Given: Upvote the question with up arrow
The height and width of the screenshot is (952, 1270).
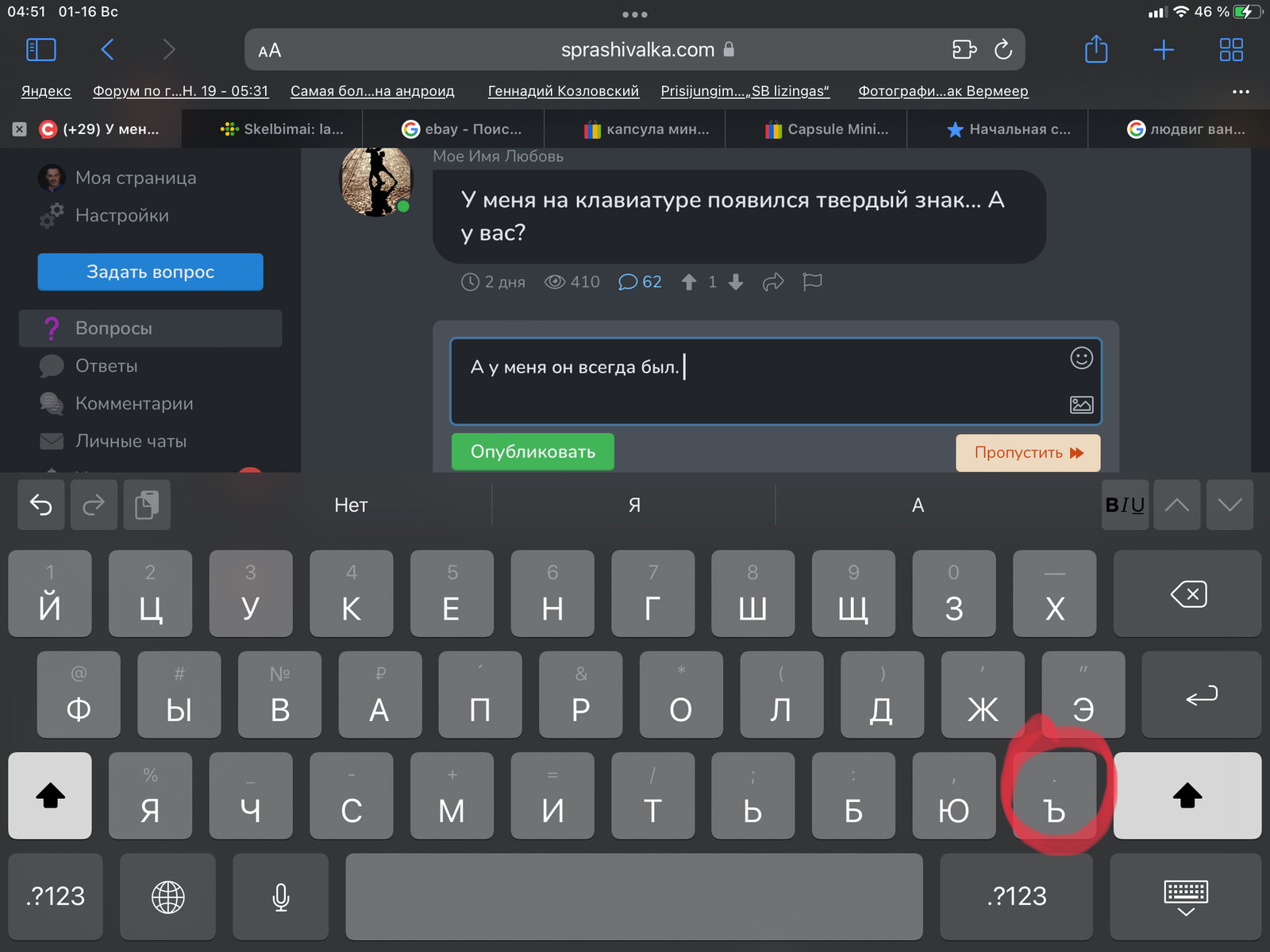Looking at the screenshot, I should click(689, 282).
